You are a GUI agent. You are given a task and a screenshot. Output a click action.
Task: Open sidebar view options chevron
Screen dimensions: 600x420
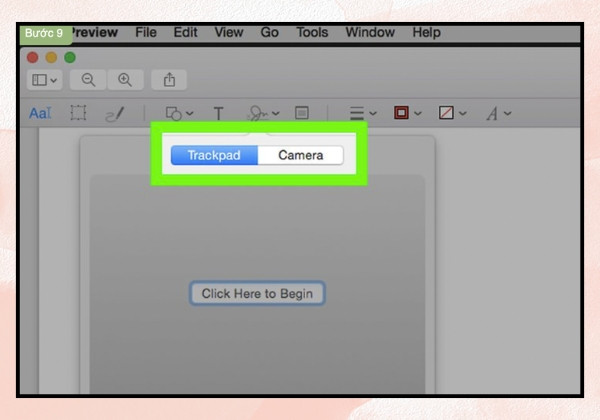pyautogui.click(x=54, y=80)
